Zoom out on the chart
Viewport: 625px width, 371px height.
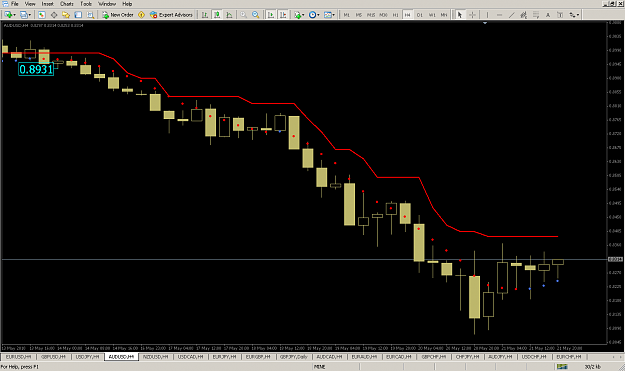tap(256, 15)
